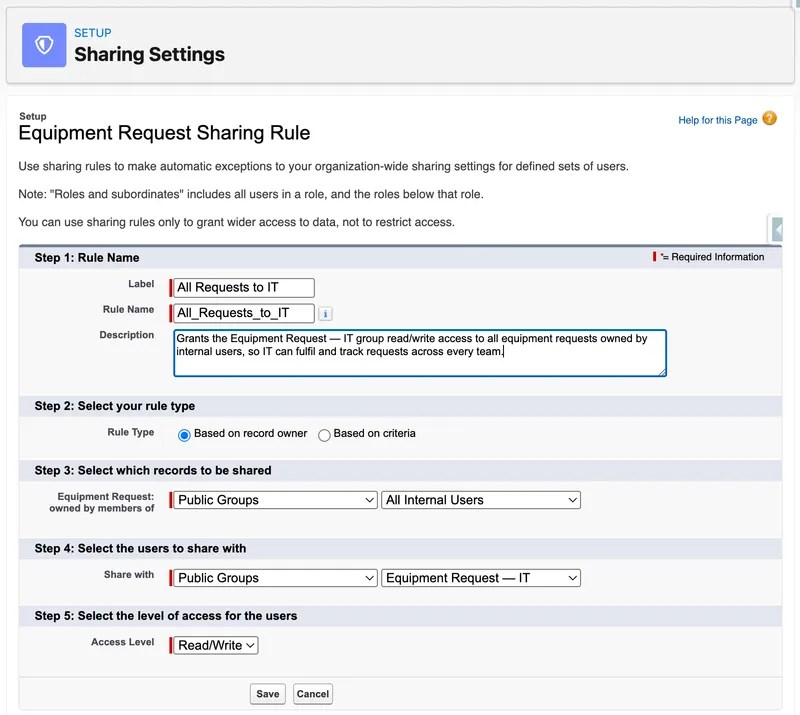
Task: Click the Sharing Settings shield icon
Action: point(44,45)
